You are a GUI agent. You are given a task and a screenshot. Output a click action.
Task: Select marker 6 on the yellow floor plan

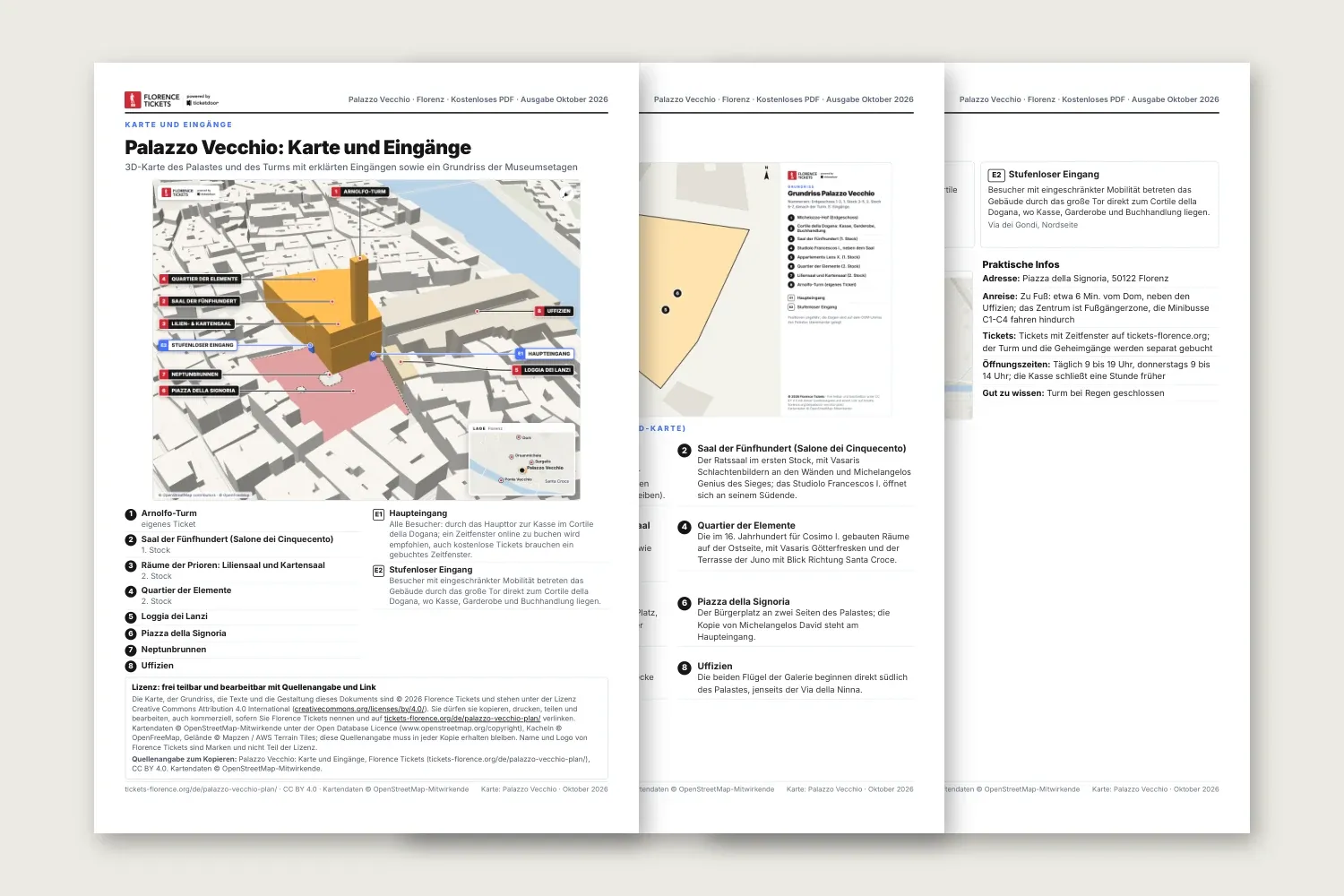click(x=677, y=293)
